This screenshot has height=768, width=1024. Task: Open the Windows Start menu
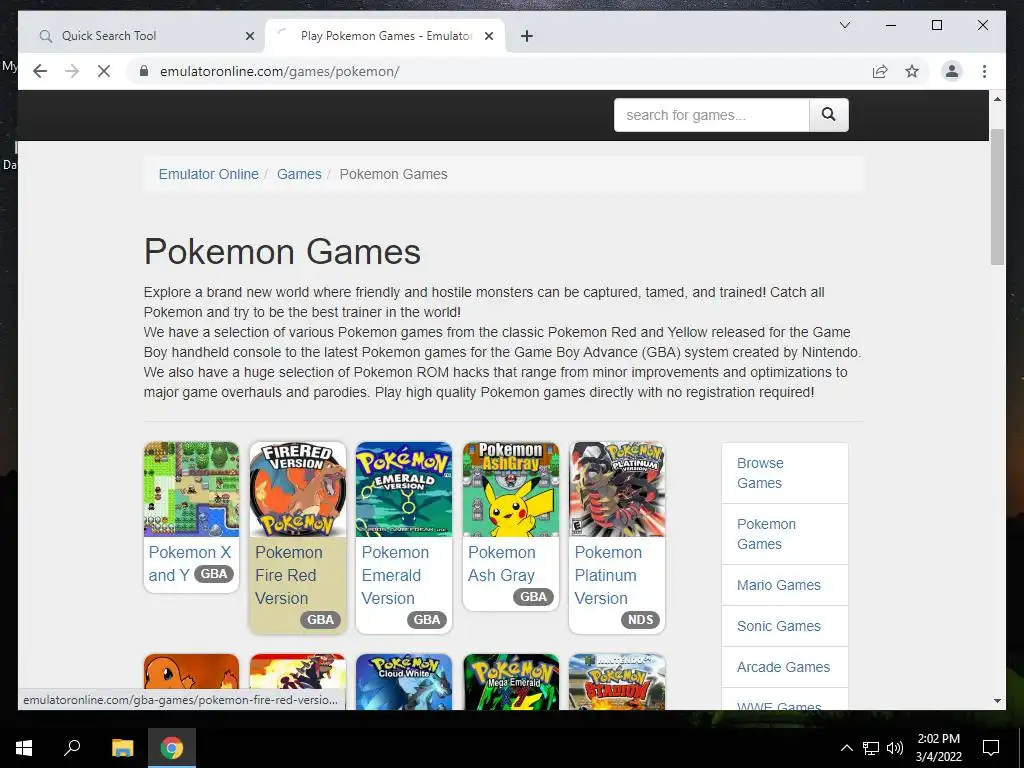(24, 748)
